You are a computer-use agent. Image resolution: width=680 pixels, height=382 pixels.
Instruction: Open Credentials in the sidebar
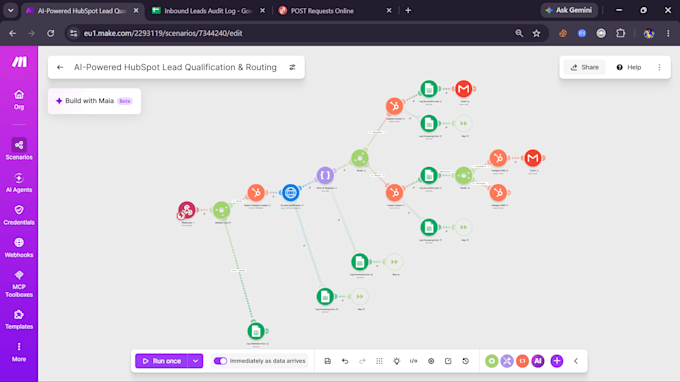coord(19,215)
